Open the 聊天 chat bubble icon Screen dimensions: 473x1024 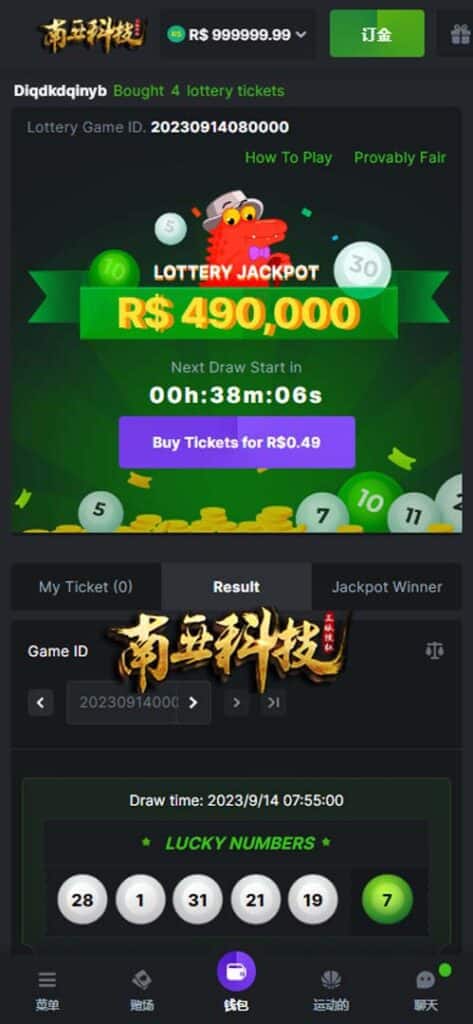point(426,980)
